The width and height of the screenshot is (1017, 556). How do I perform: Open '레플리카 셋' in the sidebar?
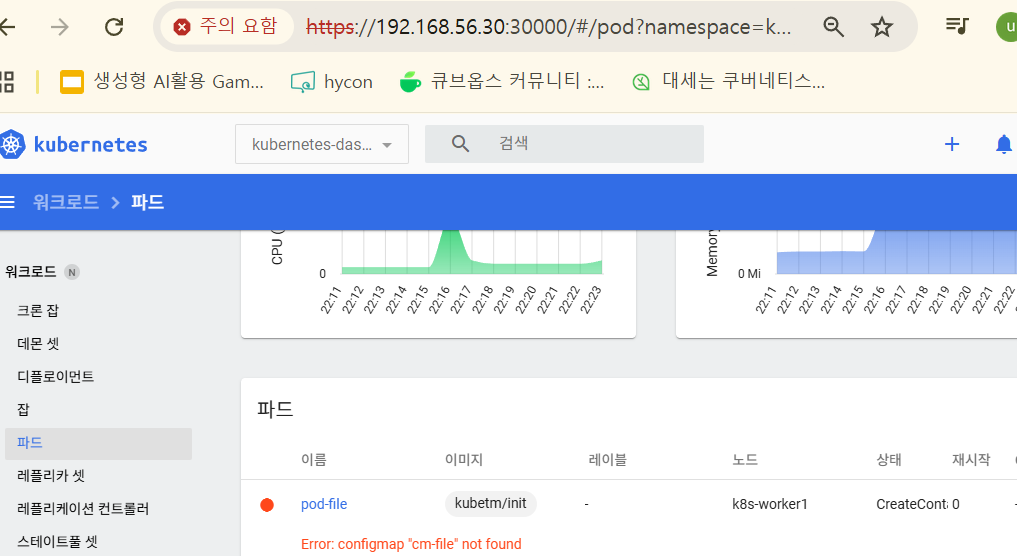51,476
